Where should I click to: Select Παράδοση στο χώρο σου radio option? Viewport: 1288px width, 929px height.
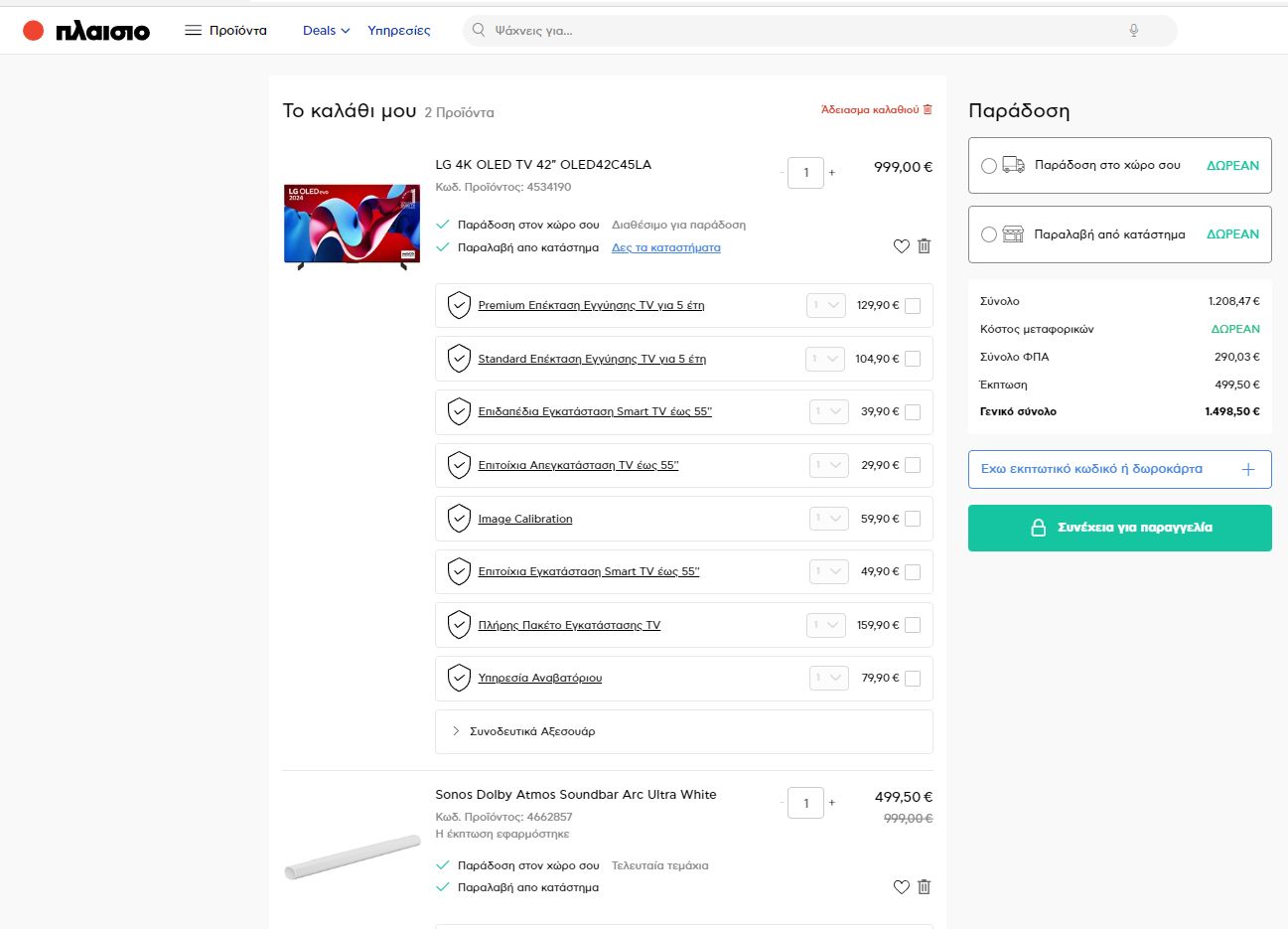[989, 166]
